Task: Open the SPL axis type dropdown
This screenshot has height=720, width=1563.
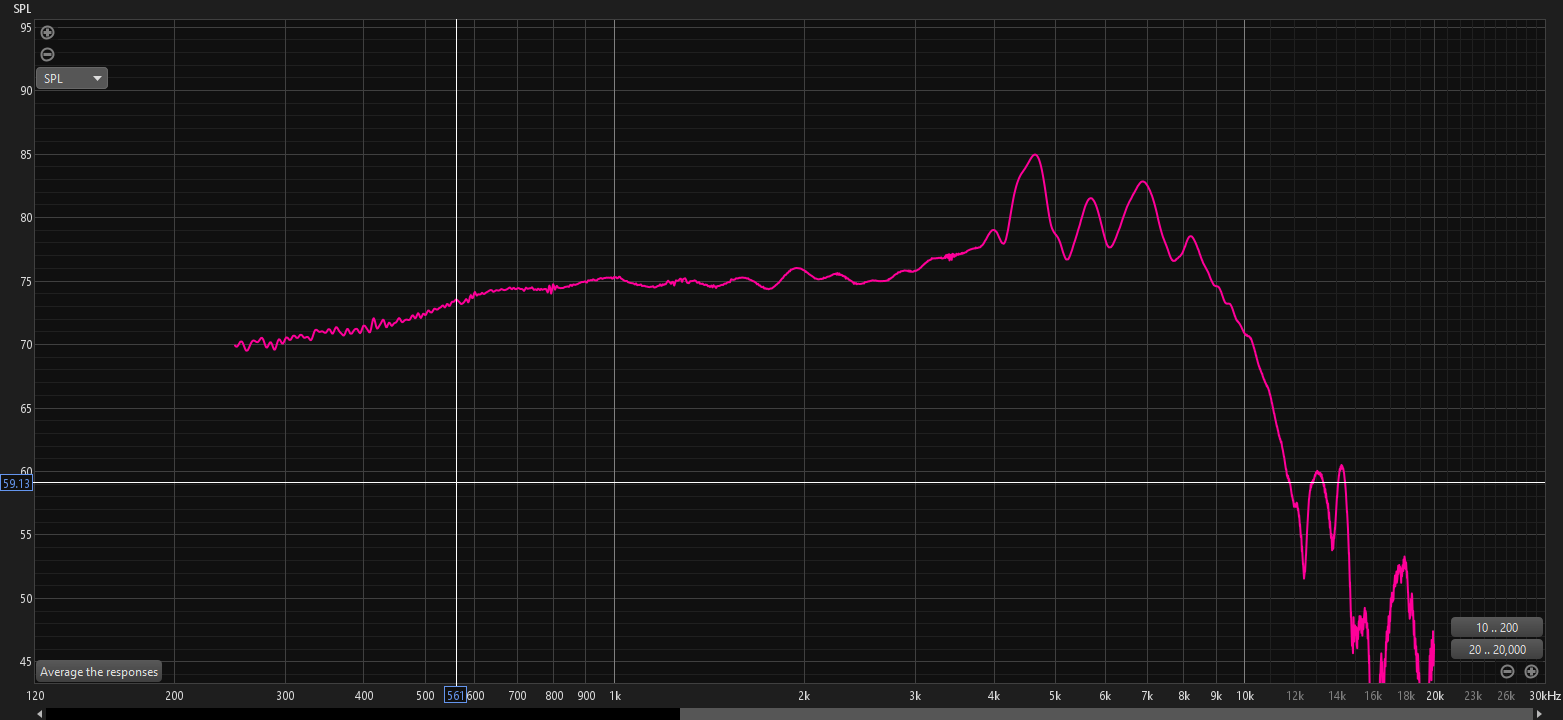Action: pyautogui.click(x=72, y=78)
